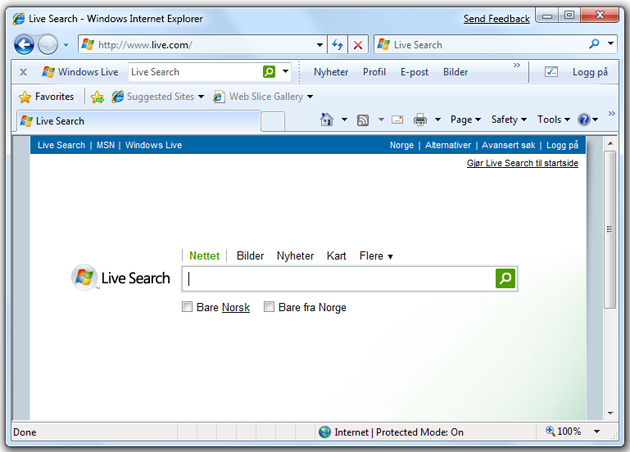
Task: Click the page's vertical scrollbar thumb
Action: pos(610,229)
